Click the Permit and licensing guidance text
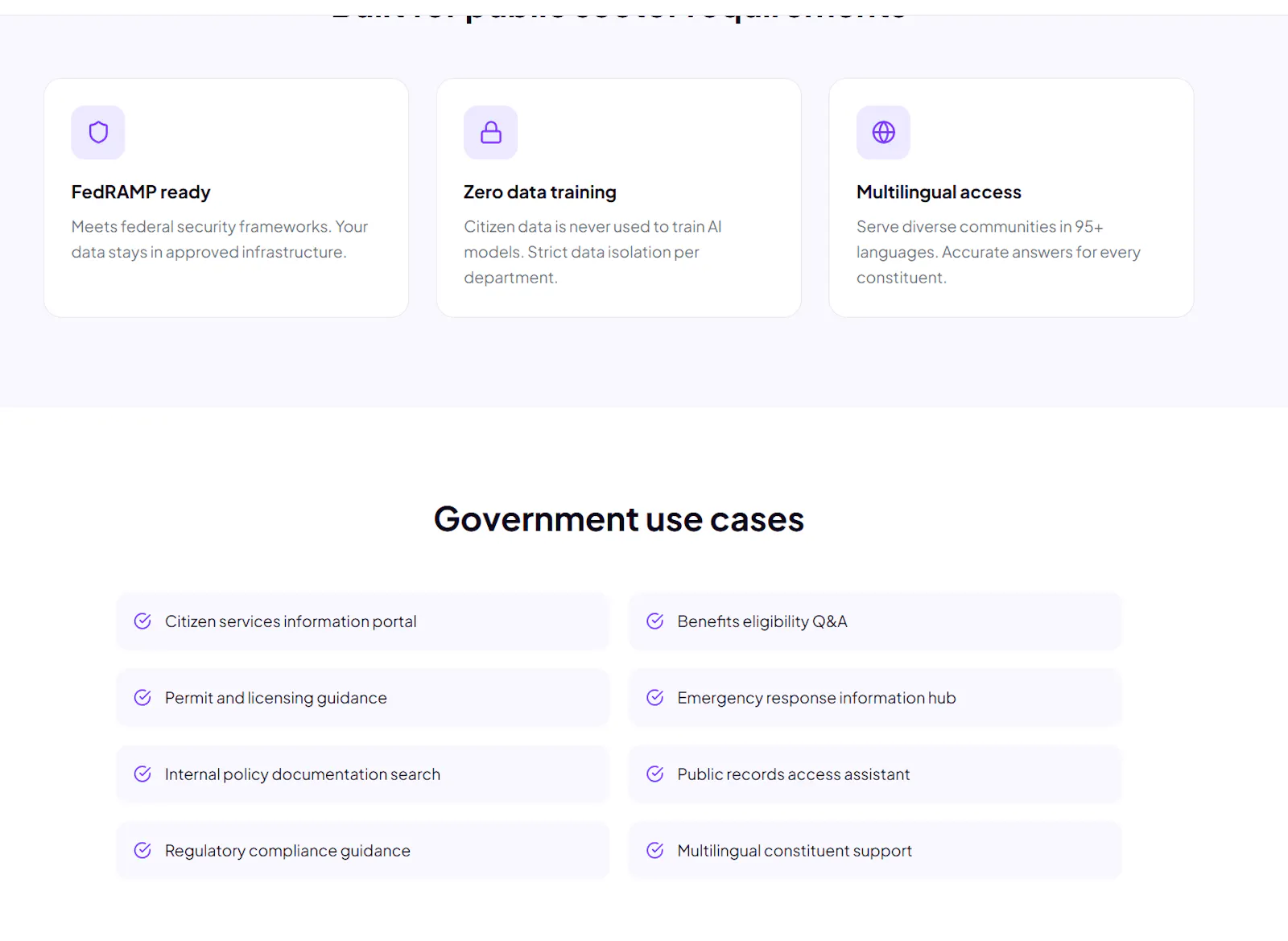This screenshot has width=1288, height=941. click(276, 698)
